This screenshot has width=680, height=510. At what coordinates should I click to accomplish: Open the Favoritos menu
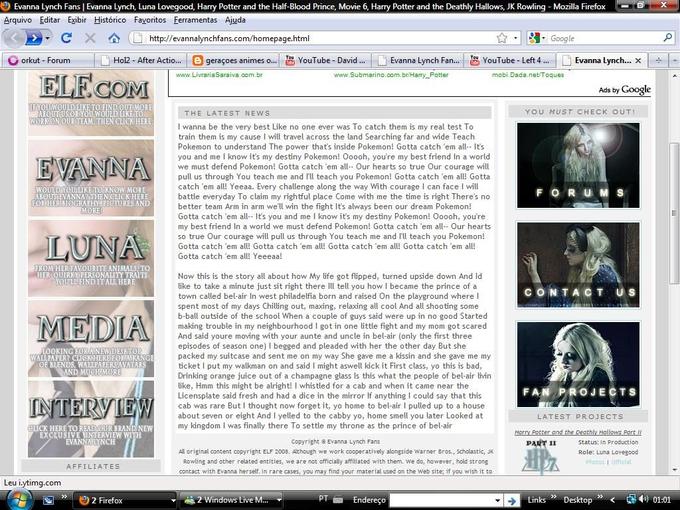[150, 20]
